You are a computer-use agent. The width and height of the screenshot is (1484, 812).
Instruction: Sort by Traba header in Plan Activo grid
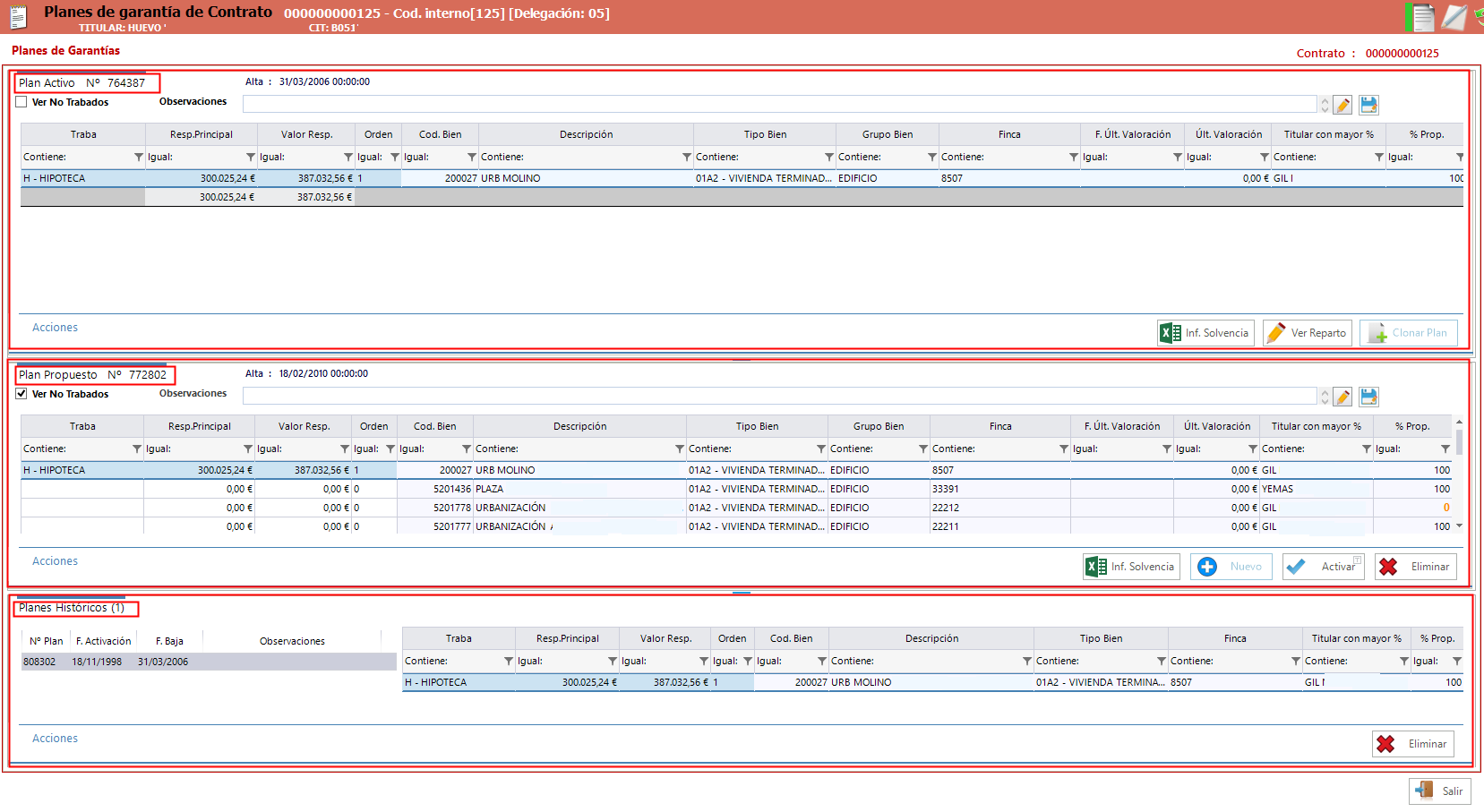[x=83, y=134]
